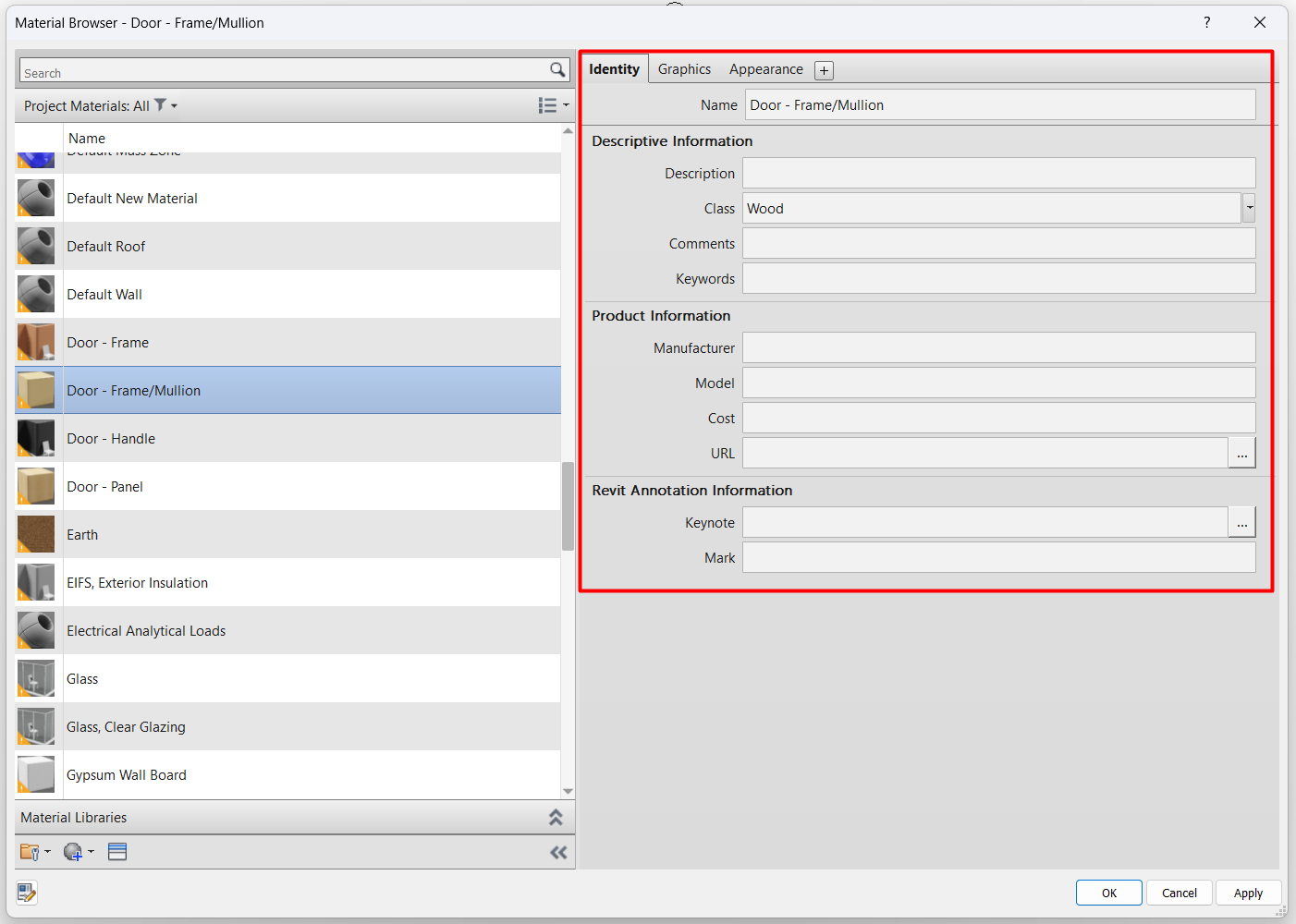1296x924 pixels.
Task: Select the "Default New Material" row text
Action: coord(132,198)
